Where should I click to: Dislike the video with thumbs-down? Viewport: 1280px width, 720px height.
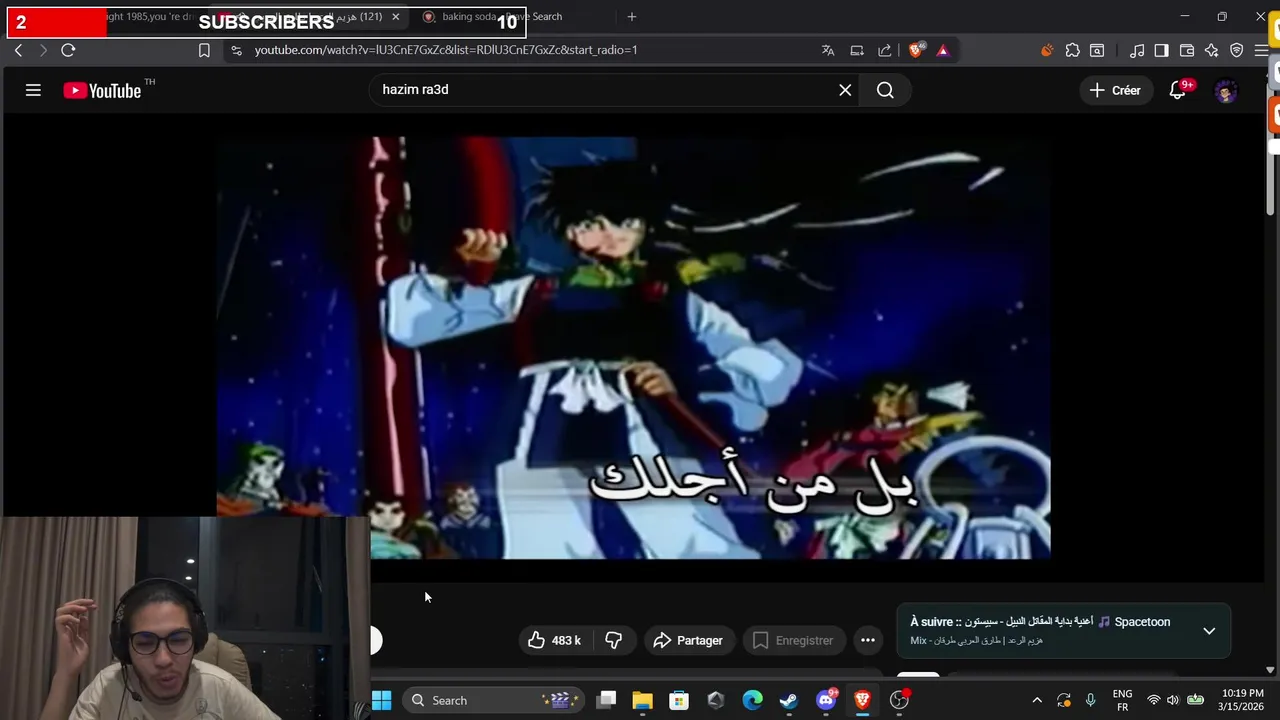[614, 640]
